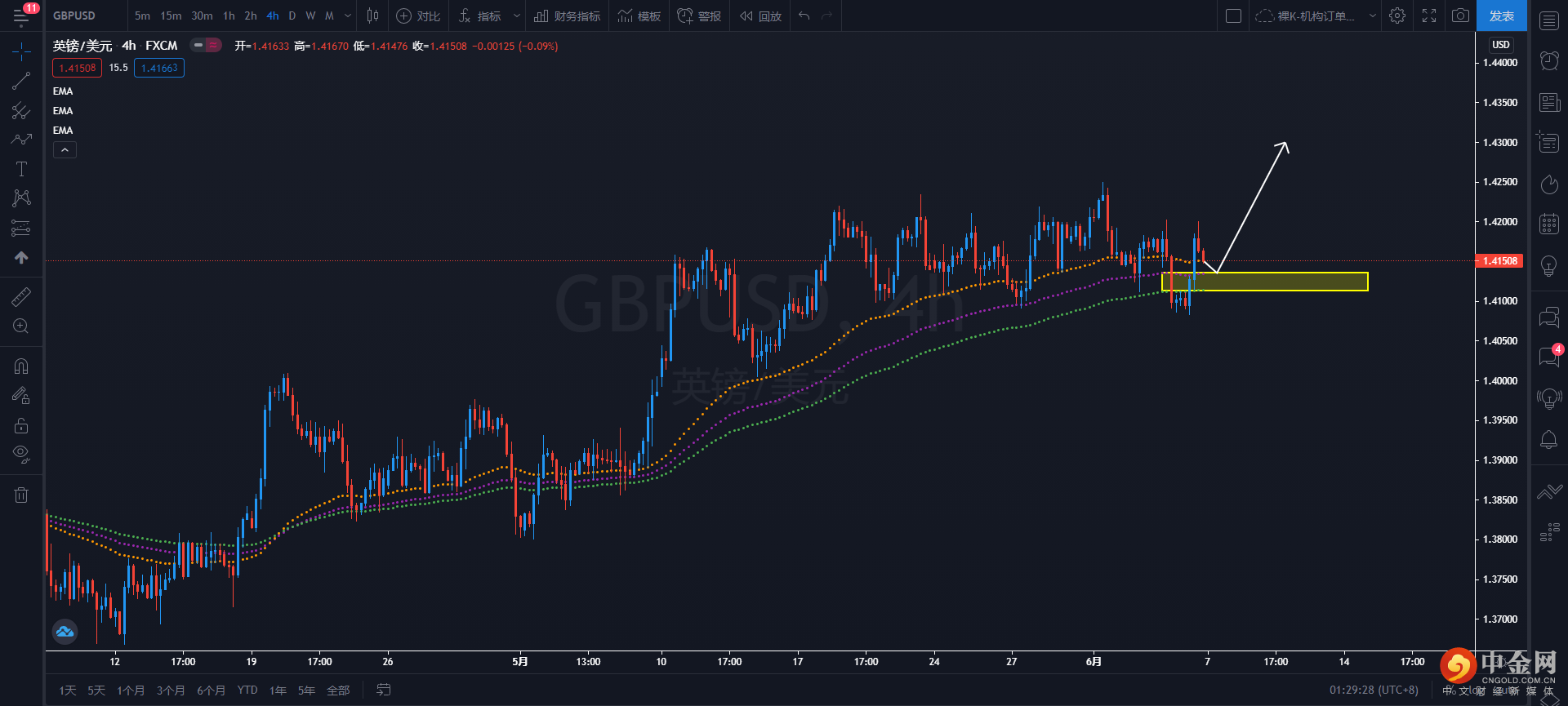
Task: Open the go-to-date icon
Action: tap(383, 690)
